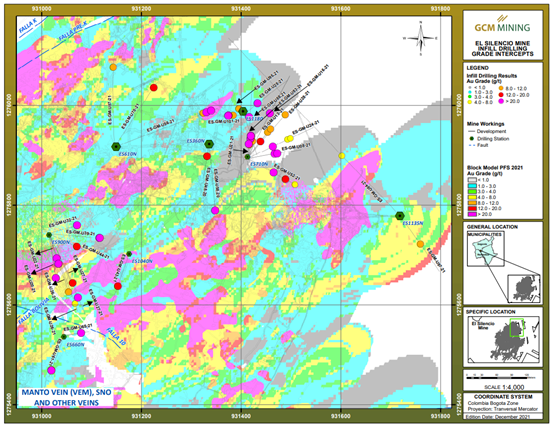Click the ES900N drilling station marker

click(x=49, y=235)
